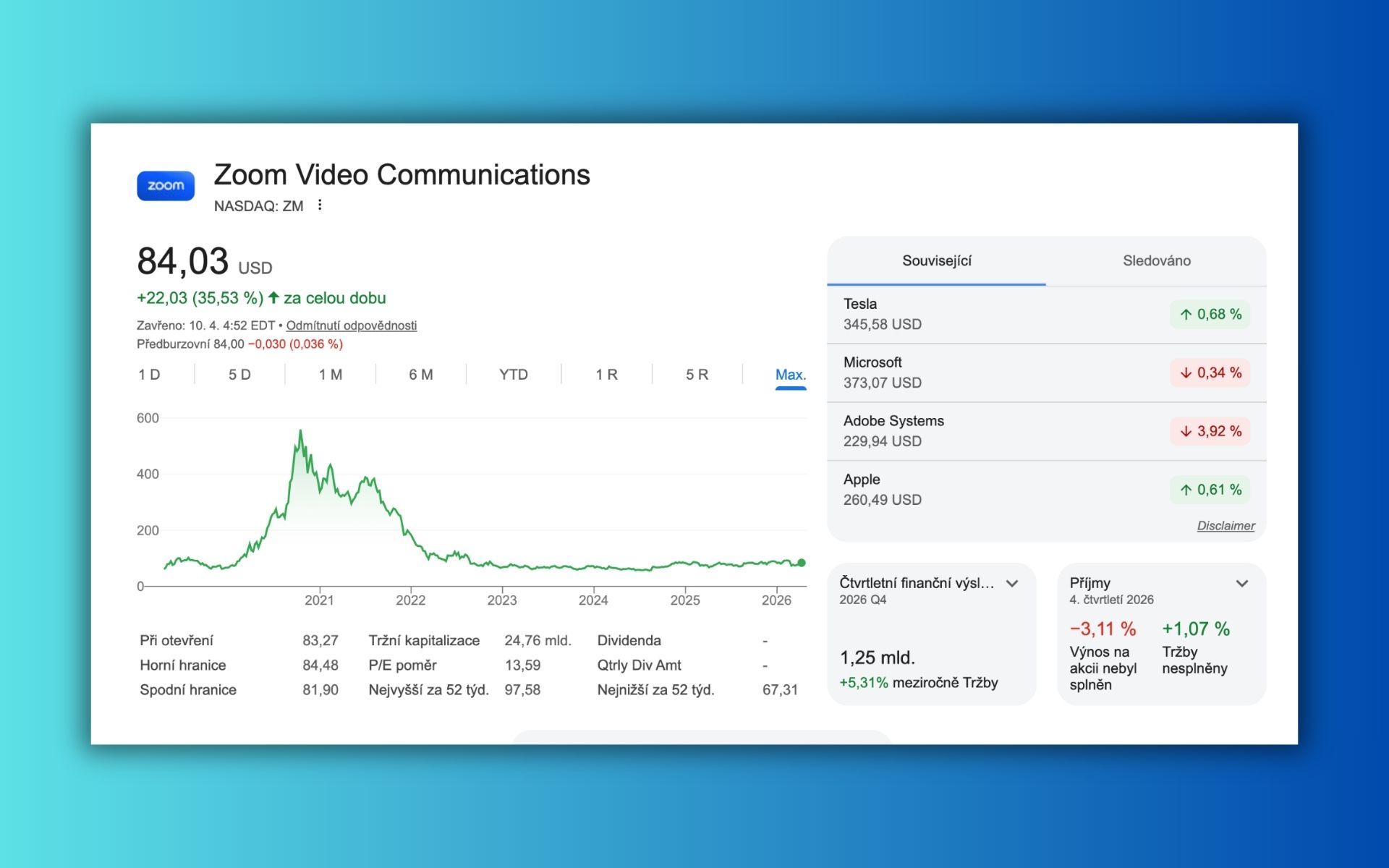Click Adobe Systems' red 3,92 % badge
This screenshot has width=1389, height=868.
[x=1210, y=432]
